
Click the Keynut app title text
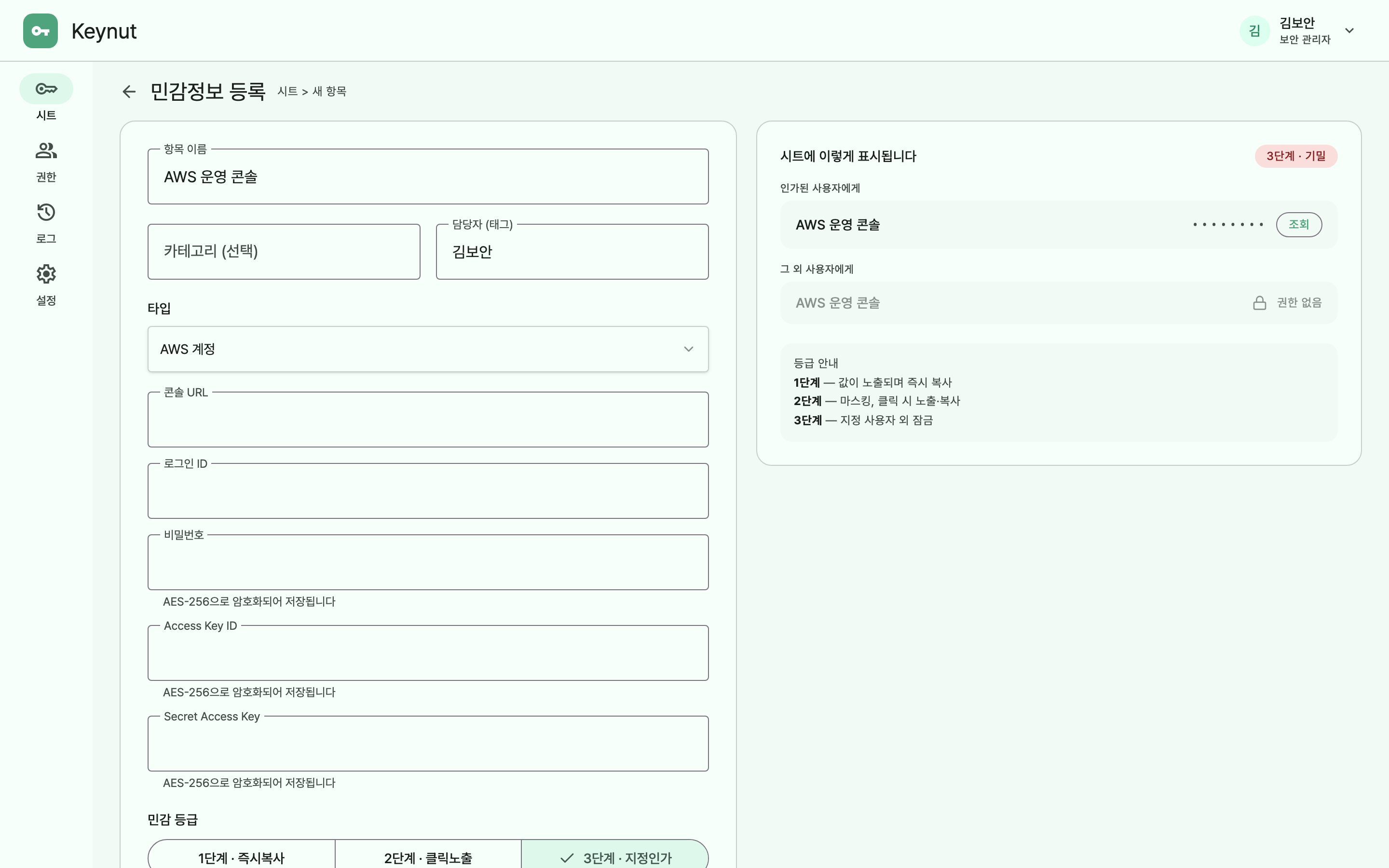(x=104, y=31)
